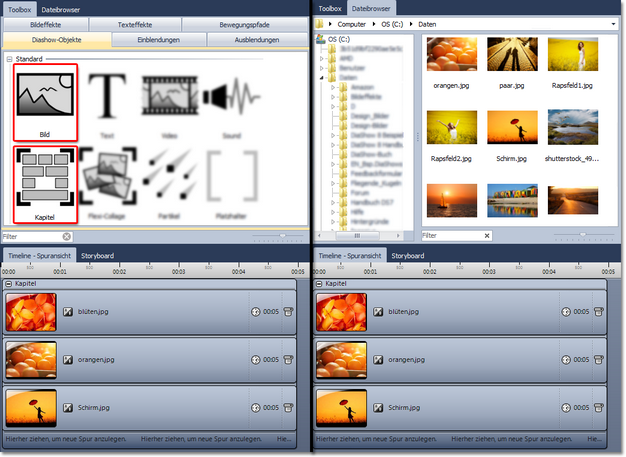Open the Bewegungspfade tab
626x457 pixels.
244,25
